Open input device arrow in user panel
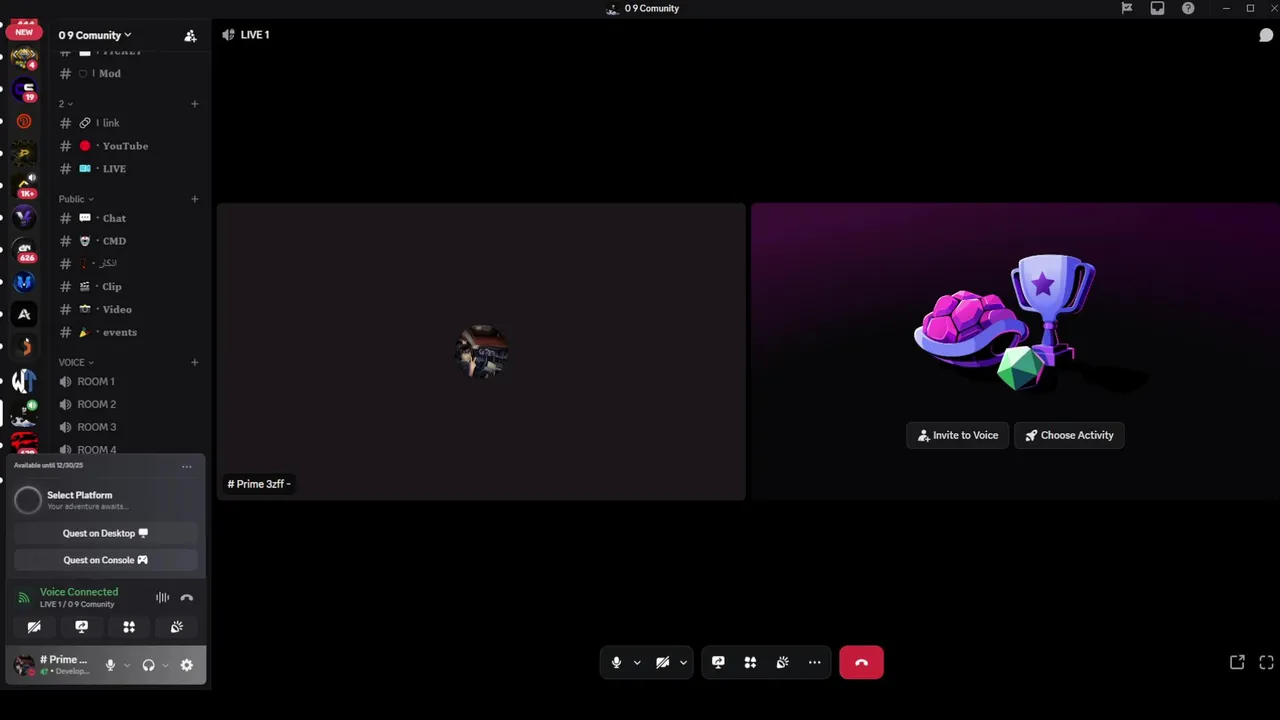This screenshot has height=720, width=1280. 127,665
